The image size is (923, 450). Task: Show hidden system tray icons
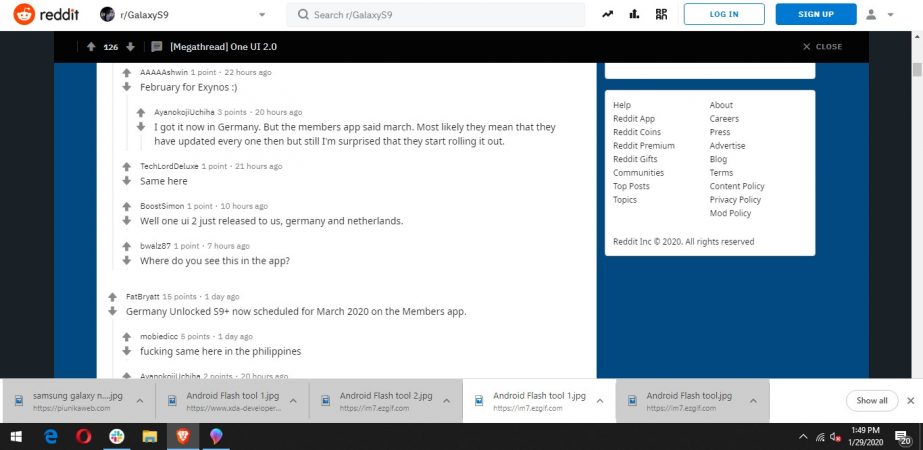(x=803, y=436)
